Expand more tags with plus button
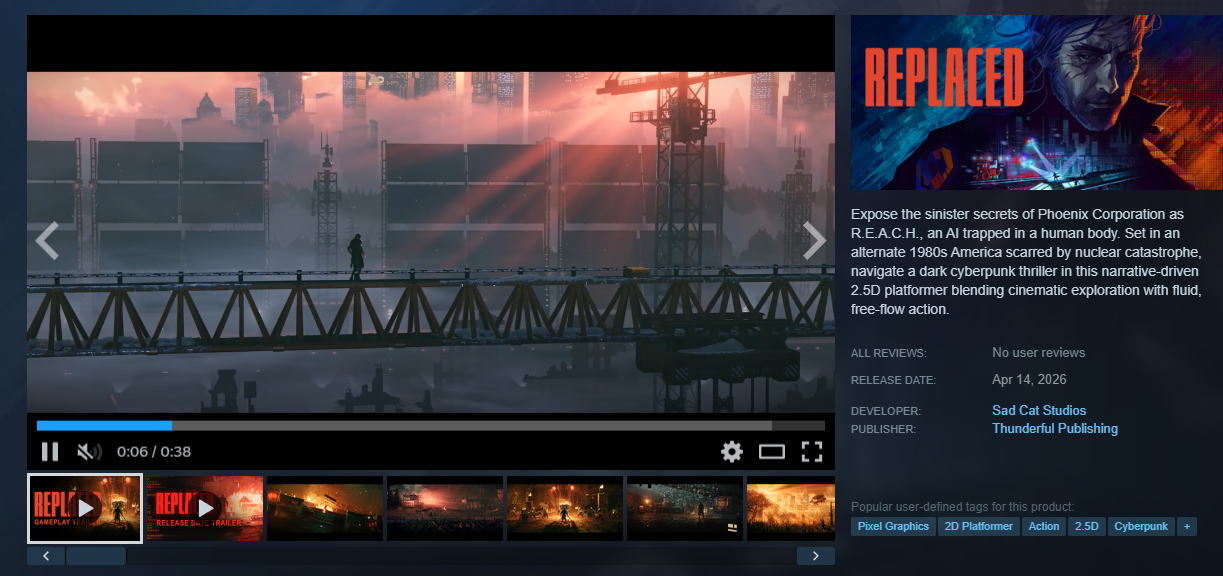This screenshot has height=576, width=1223. 1187,526
